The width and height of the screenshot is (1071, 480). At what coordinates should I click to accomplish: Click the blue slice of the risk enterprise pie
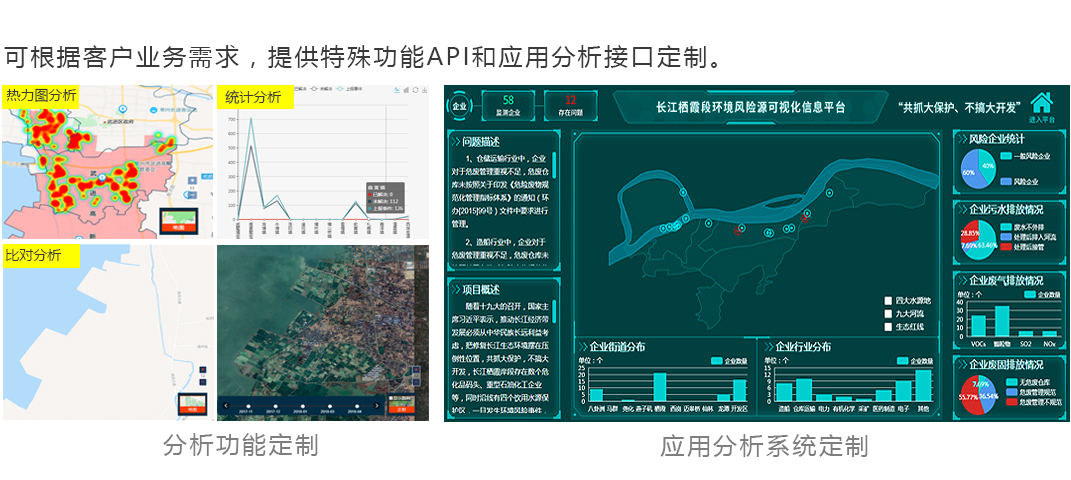969,174
